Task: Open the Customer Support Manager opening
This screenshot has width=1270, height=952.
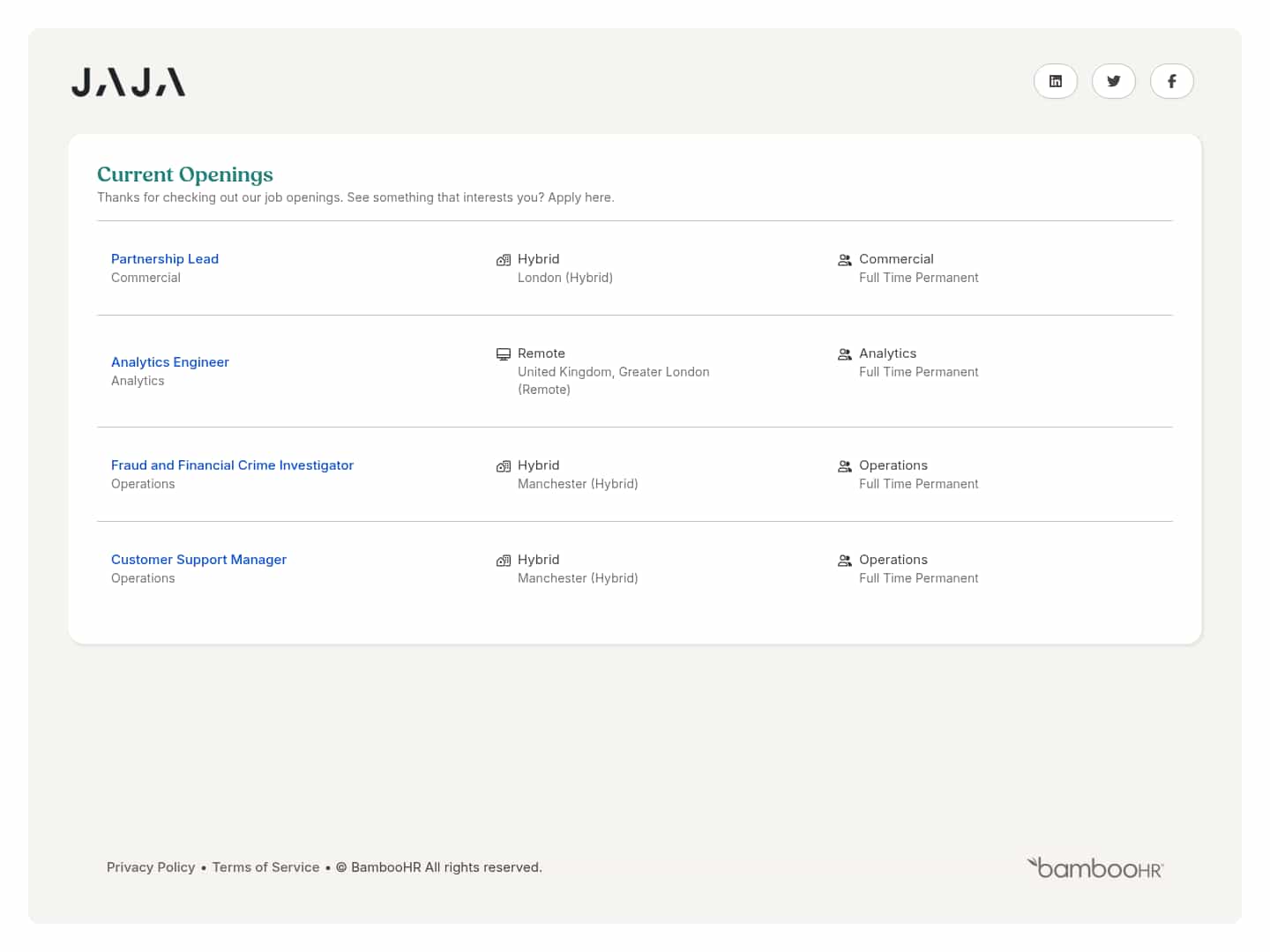Action: tap(198, 559)
